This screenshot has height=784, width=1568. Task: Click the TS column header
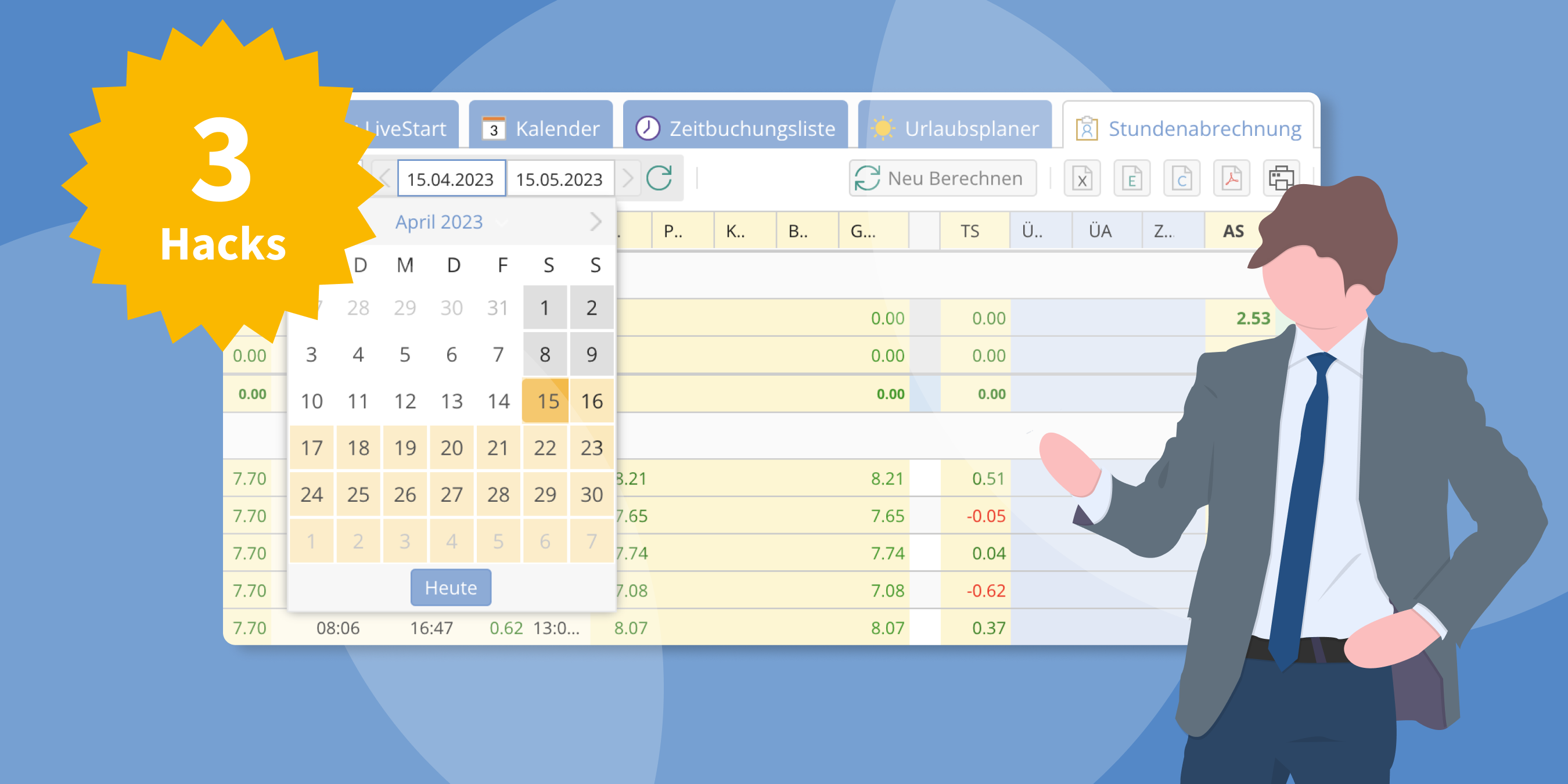(974, 231)
